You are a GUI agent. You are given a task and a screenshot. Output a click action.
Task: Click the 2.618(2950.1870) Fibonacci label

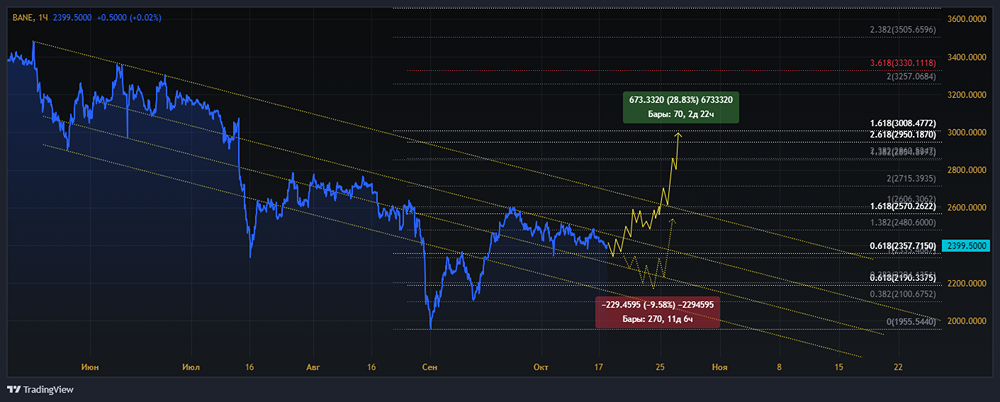pos(903,135)
